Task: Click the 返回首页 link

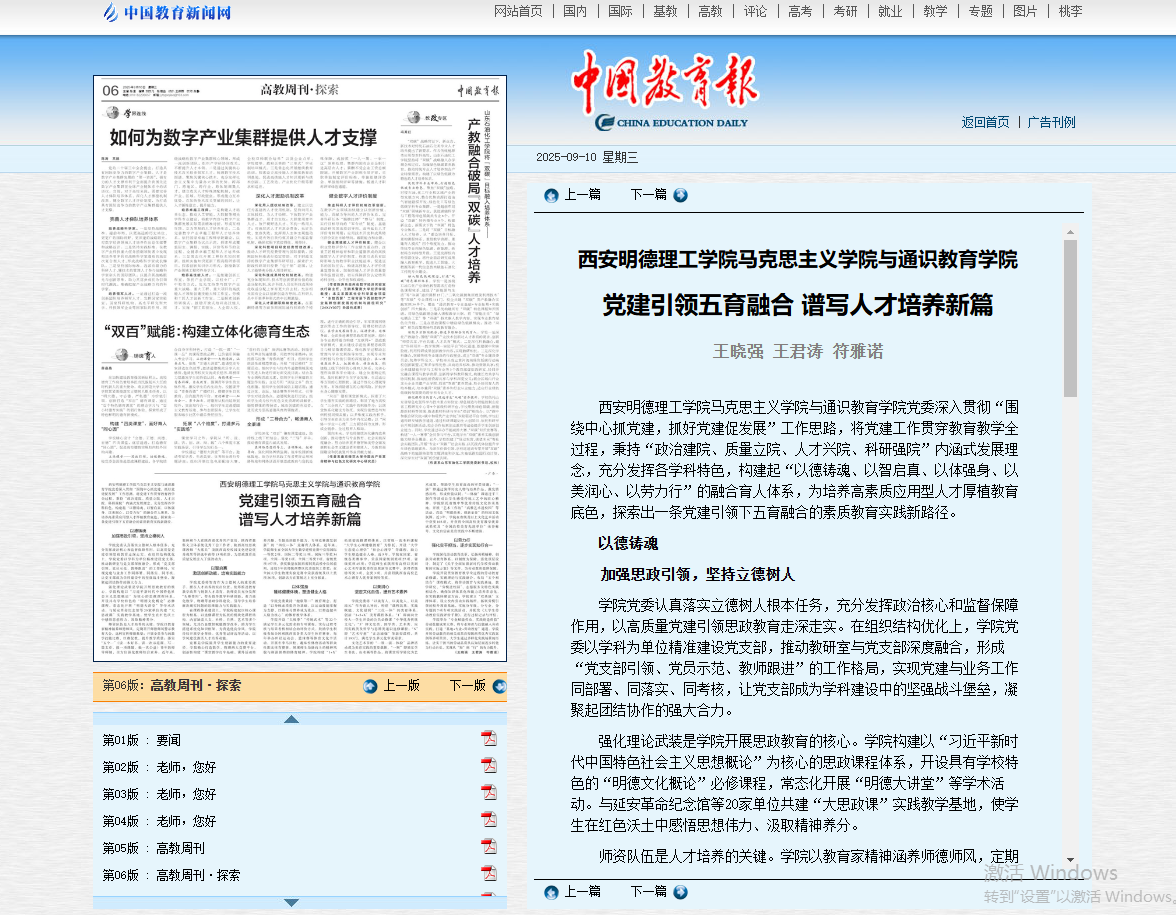Action: [985, 122]
